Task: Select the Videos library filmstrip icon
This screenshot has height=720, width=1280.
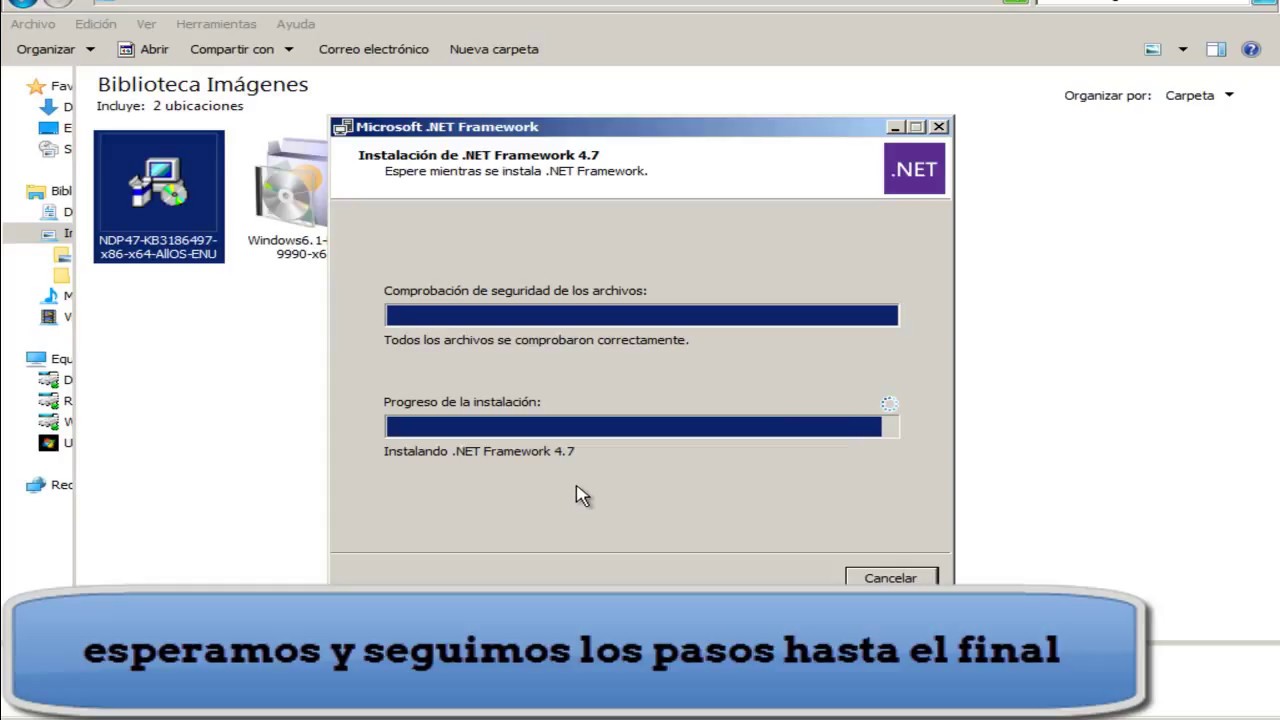Action: [x=48, y=317]
